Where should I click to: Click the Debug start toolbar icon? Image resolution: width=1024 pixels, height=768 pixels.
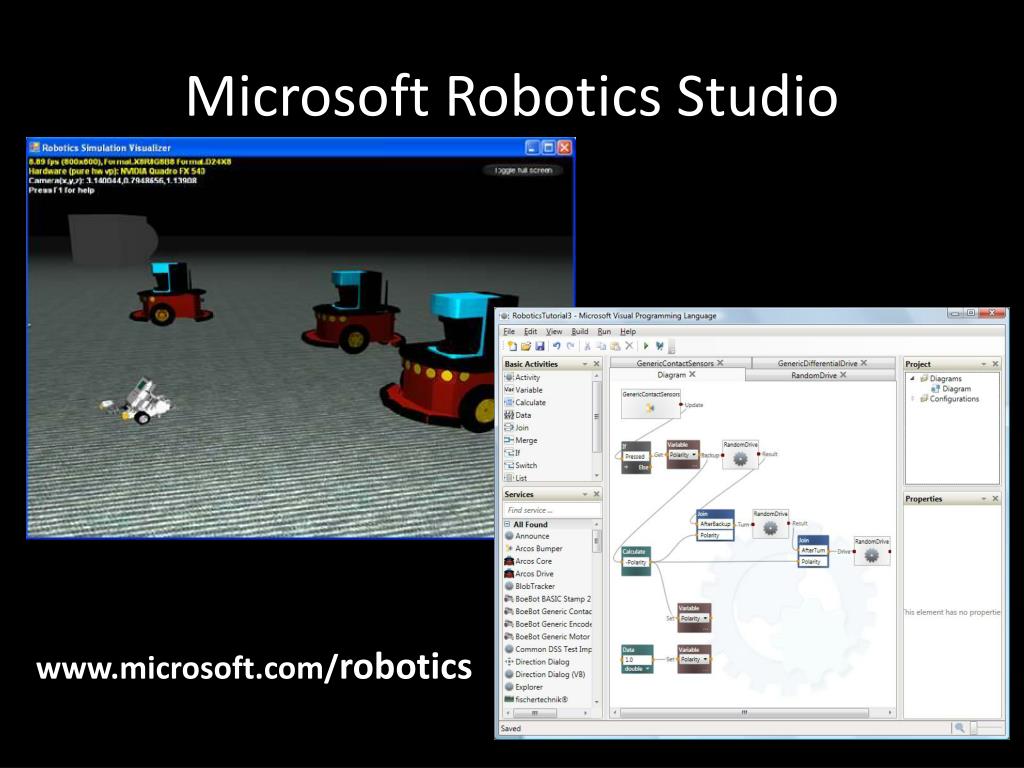tap(660, 346)
